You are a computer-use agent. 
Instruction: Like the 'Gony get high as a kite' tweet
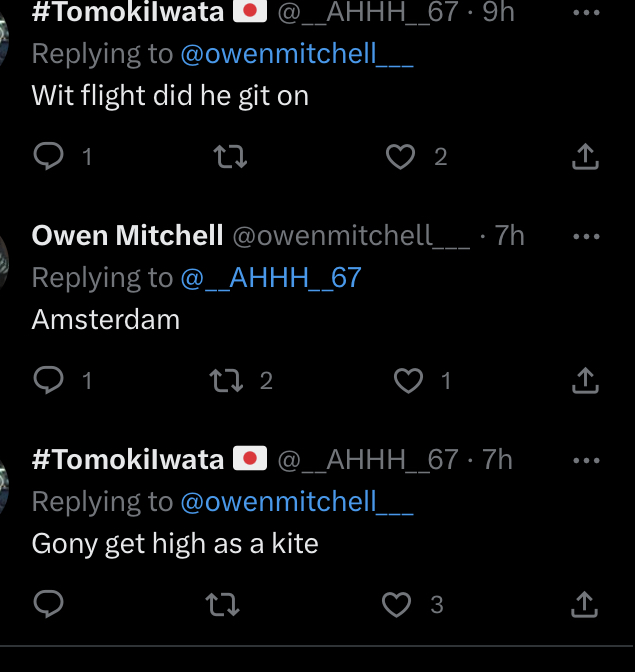coord(398,604)
